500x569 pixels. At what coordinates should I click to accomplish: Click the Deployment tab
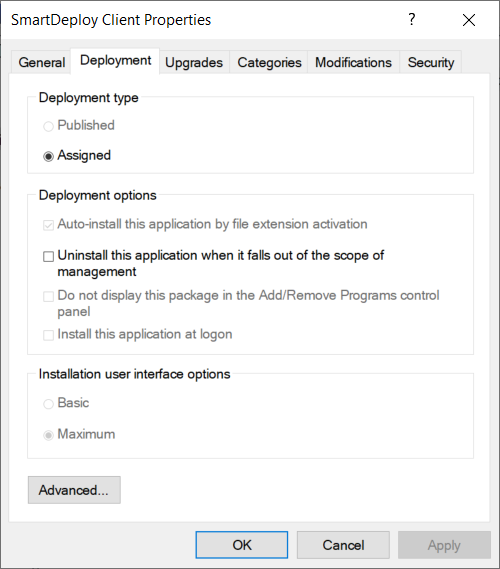tap(115, 61)
